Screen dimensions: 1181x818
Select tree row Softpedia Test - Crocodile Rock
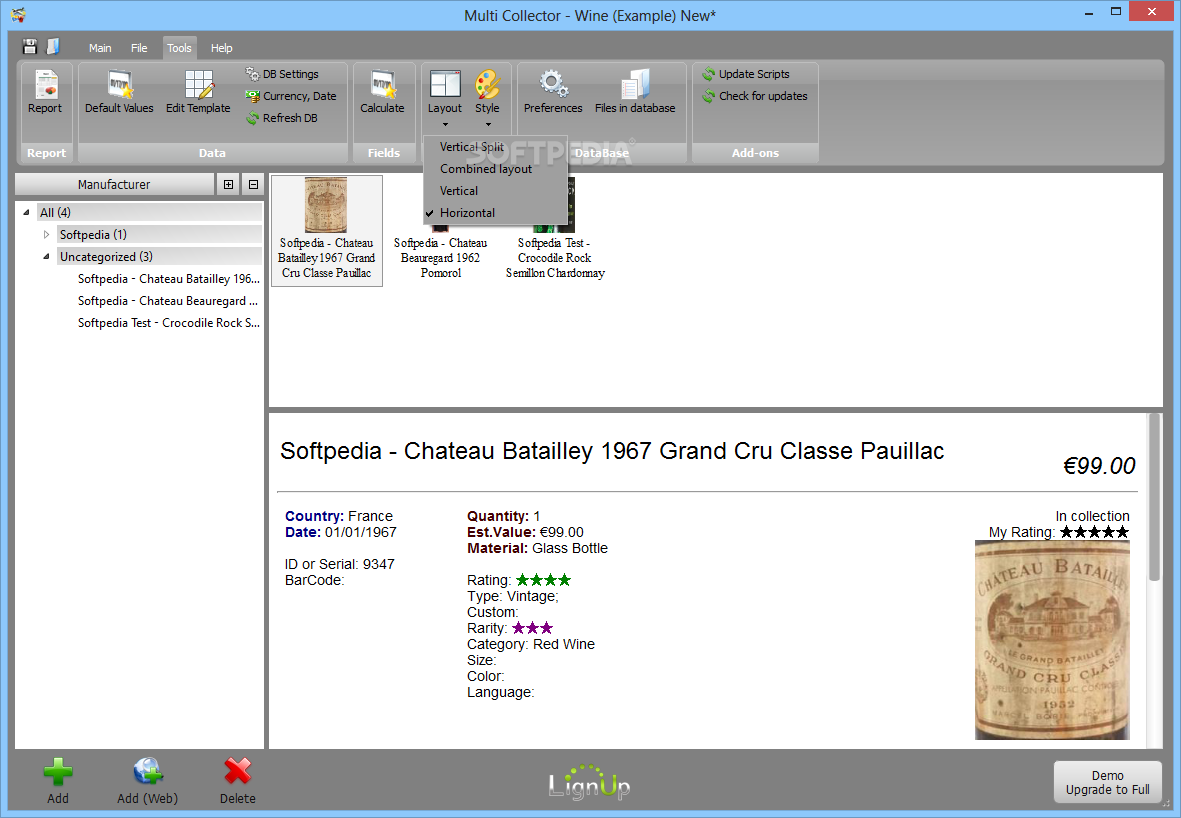[169, 322]
